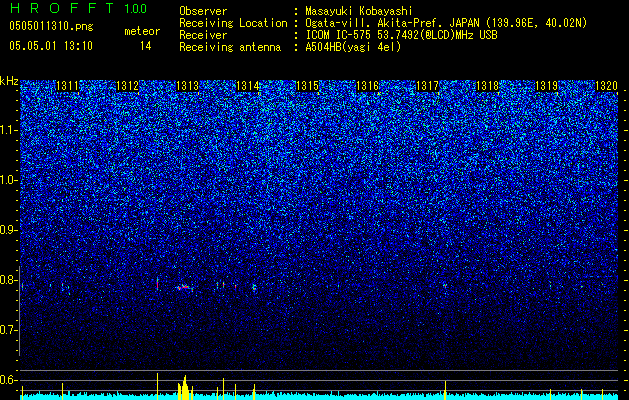Screen dimensions: 629x400
Task: Click the 0.6 kHz axis tick label
Action: [8, 380]
